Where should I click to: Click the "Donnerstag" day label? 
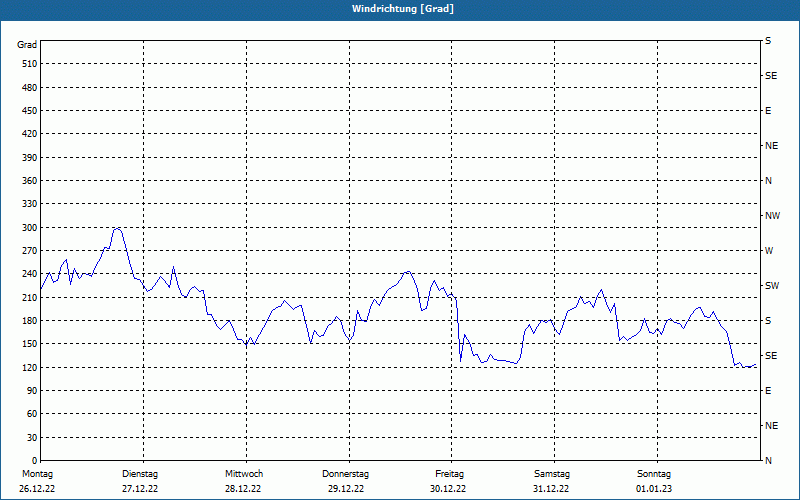345,474
